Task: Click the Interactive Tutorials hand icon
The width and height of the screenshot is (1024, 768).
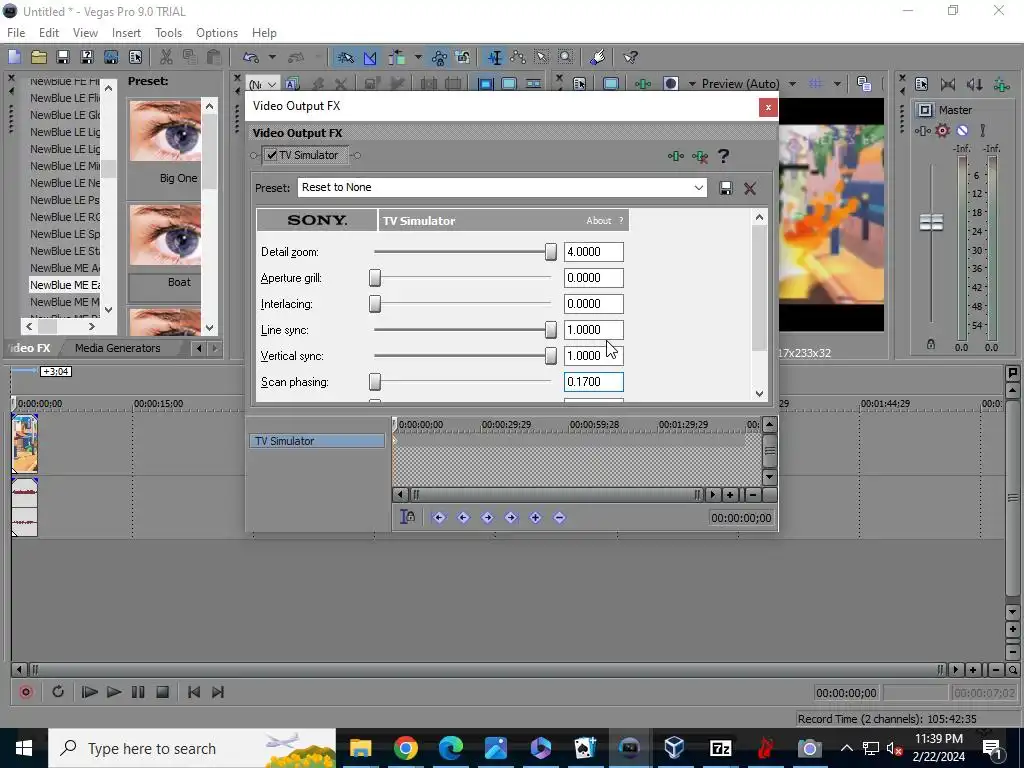Action: click(597, 57)
